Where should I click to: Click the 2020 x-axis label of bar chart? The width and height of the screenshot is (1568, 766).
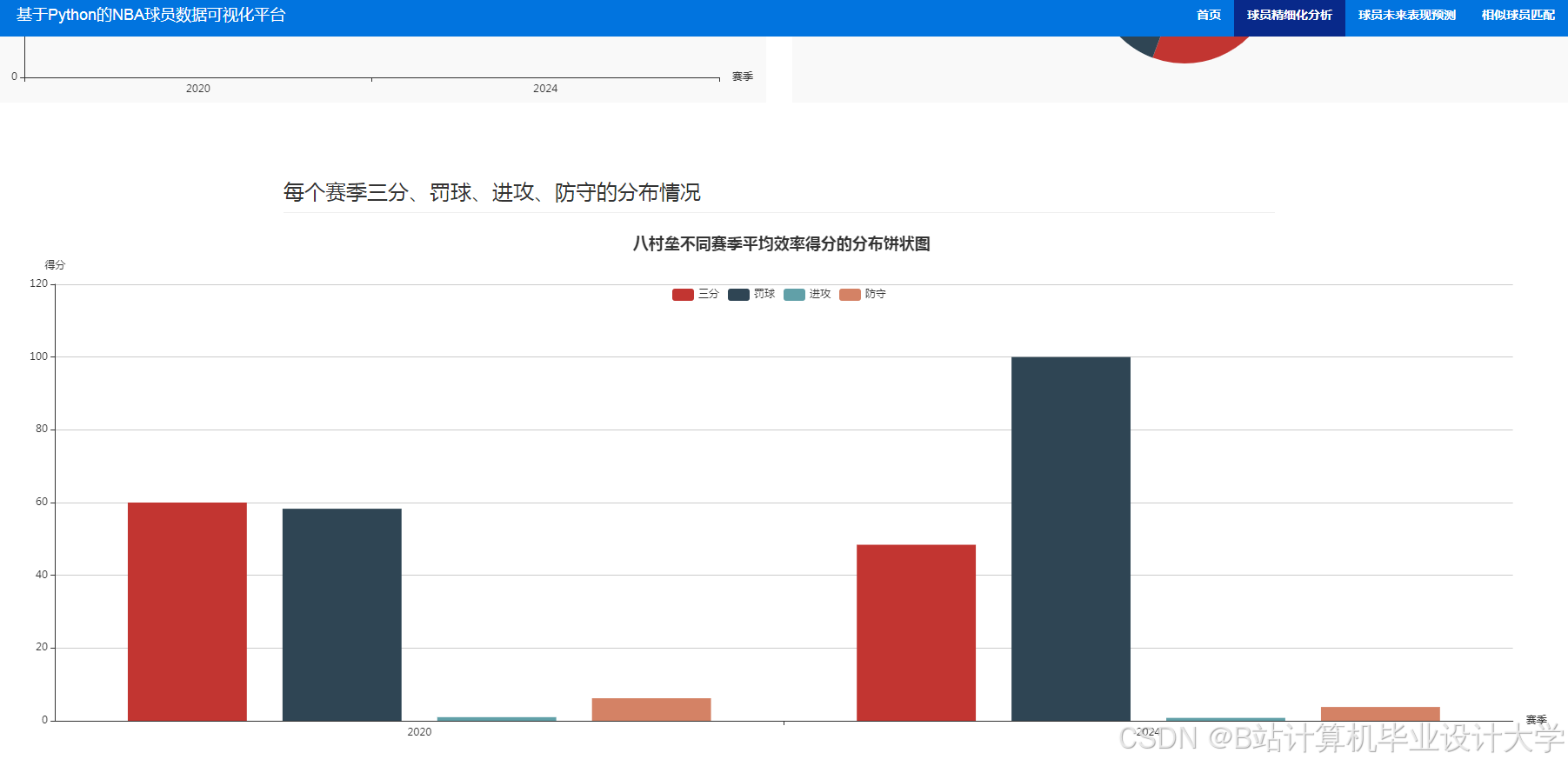click(x=419, y=732)
